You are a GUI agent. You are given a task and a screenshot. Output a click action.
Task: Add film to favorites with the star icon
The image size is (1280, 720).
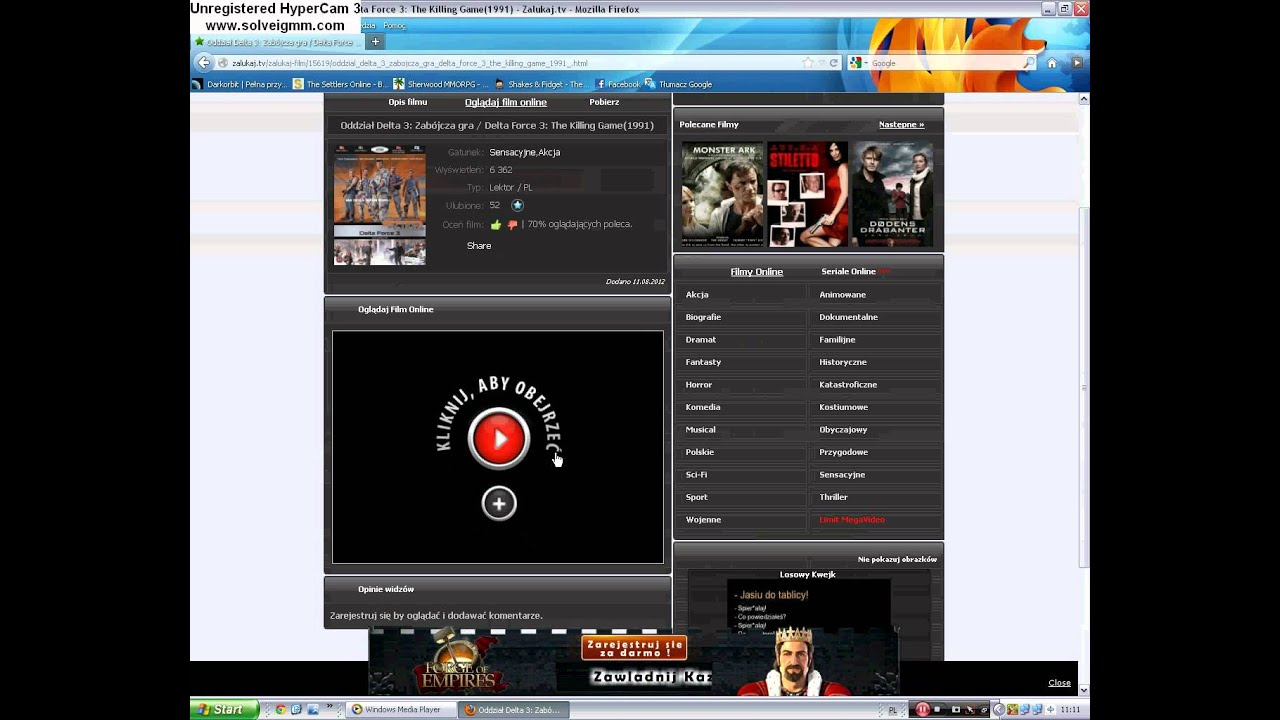(x=517, y=205)
